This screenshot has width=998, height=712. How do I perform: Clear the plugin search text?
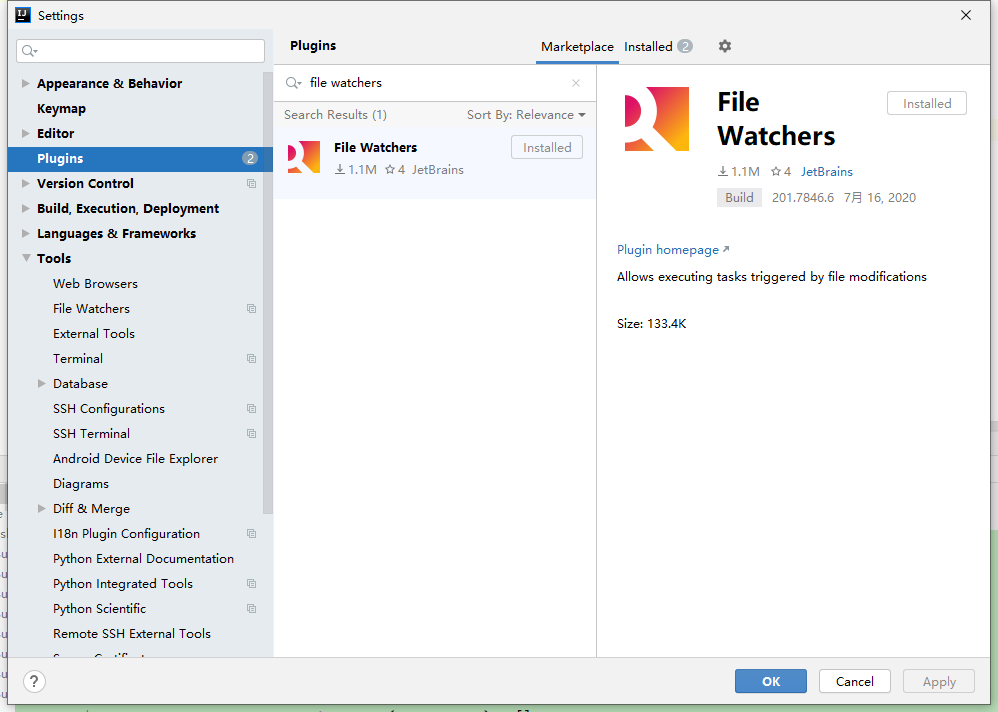coord(576,83)
